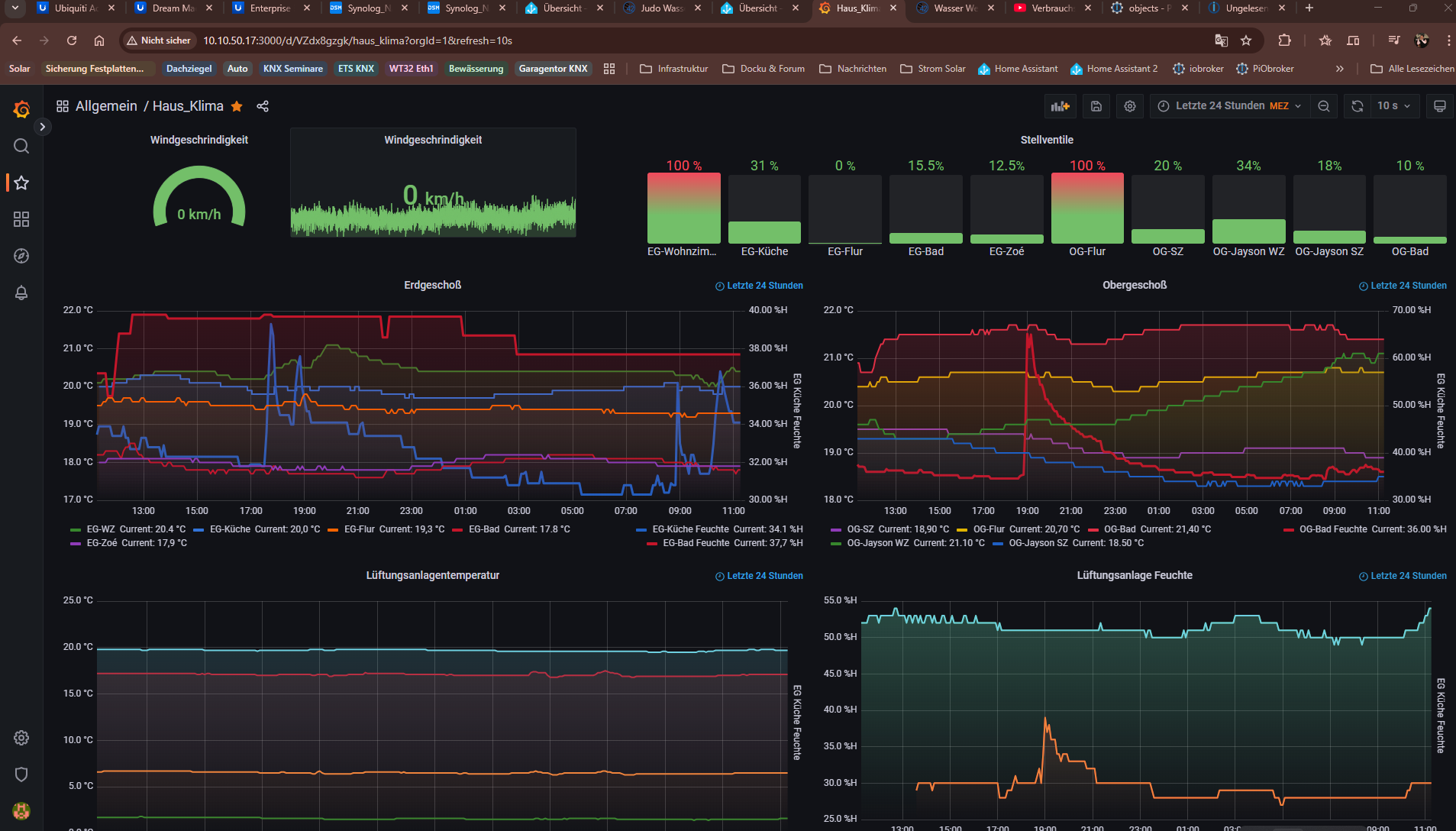This screenshot has width=1456, height=831.
Task: Open dashboard settings gear in top toolbar
Action: 1130,106
